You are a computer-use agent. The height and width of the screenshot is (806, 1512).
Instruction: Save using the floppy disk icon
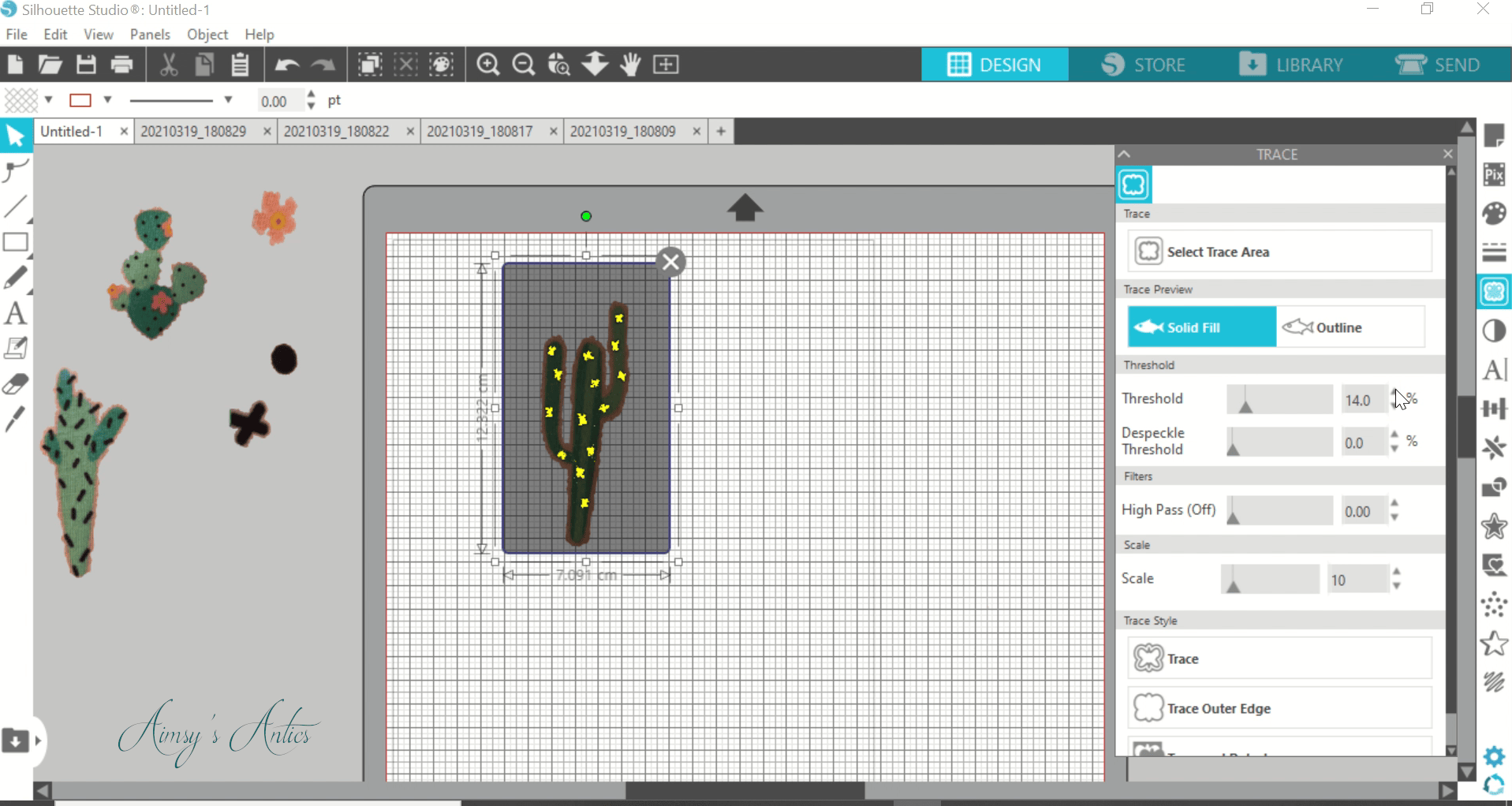coord(86,65)
